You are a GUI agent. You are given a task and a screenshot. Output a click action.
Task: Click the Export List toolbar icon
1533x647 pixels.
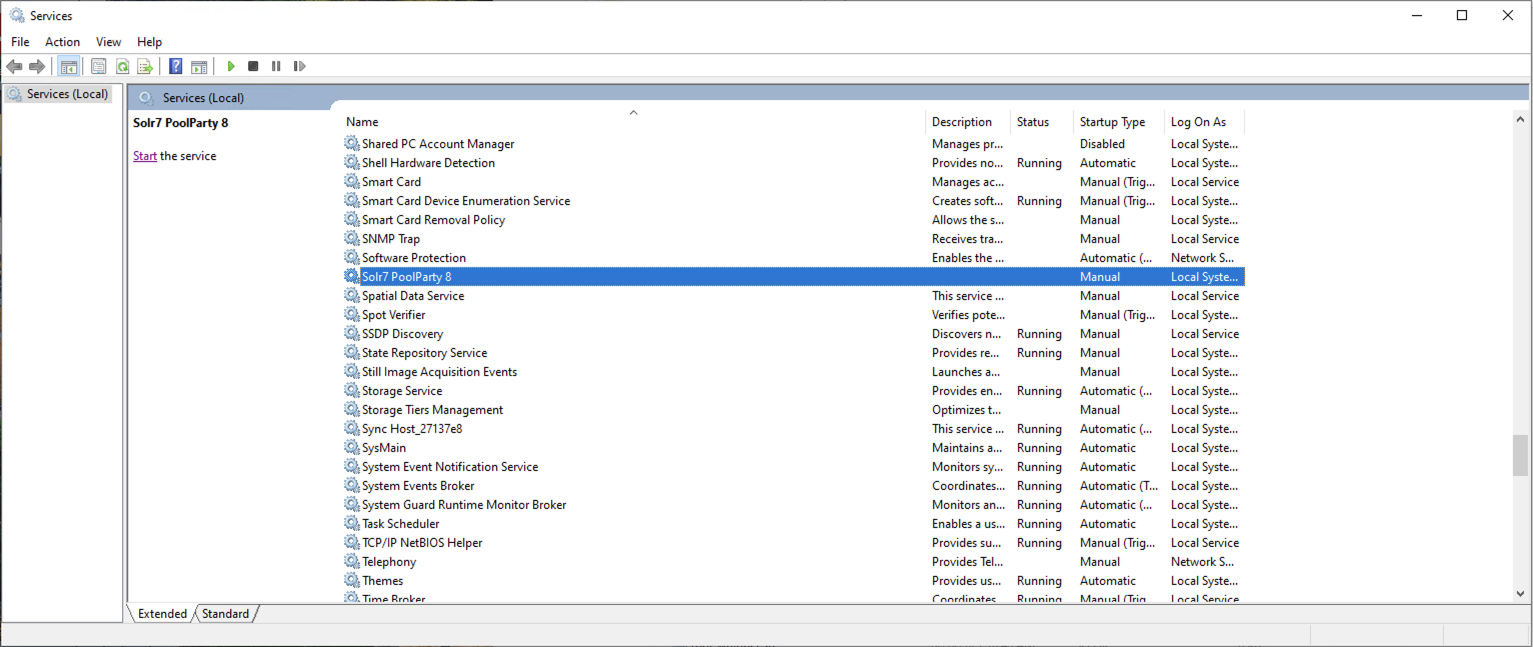point(145,66)
